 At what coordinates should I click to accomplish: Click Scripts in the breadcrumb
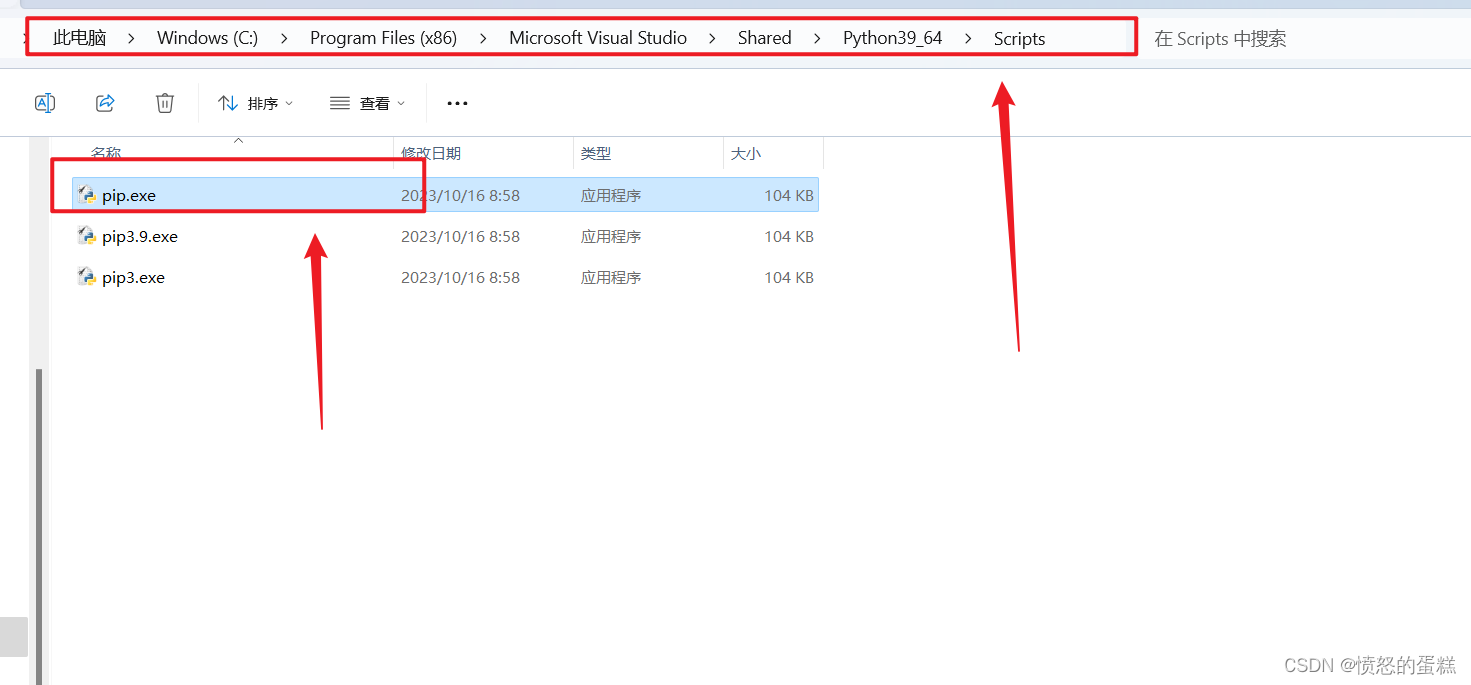coord(1019,38)
